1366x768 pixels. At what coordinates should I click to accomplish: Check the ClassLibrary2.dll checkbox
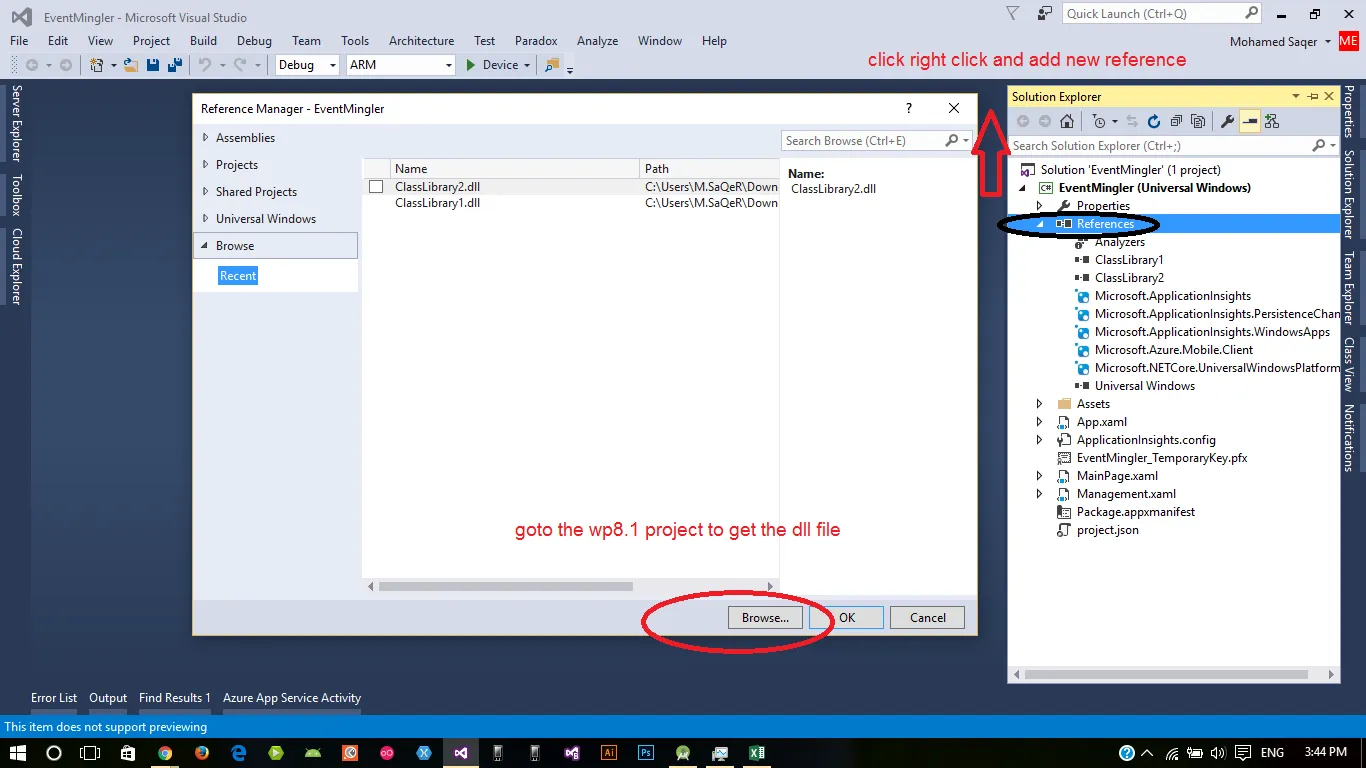pos(376,187)
